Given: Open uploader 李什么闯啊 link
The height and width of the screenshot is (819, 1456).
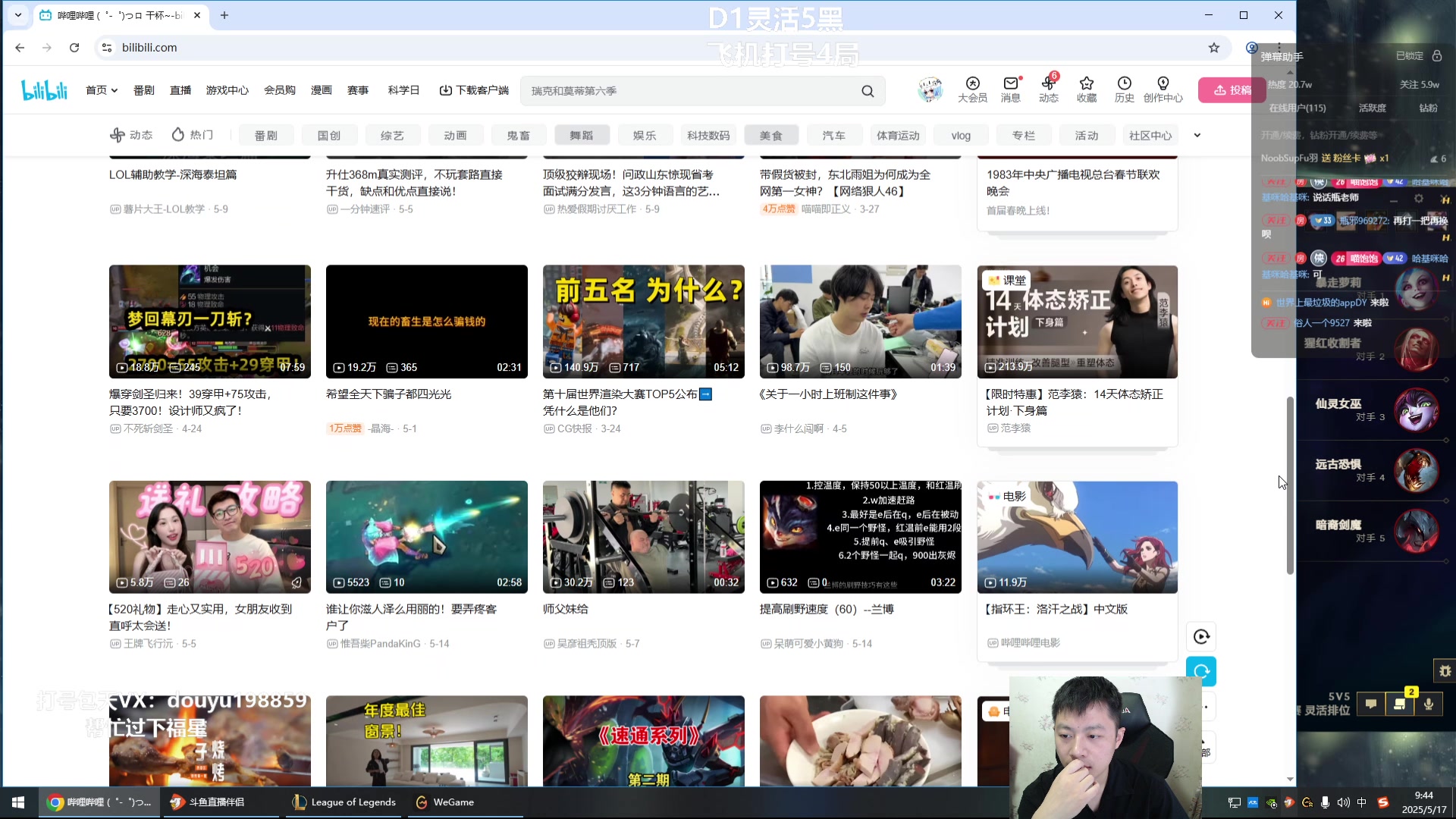Looking at the screenshot, I should pos(797,429).
